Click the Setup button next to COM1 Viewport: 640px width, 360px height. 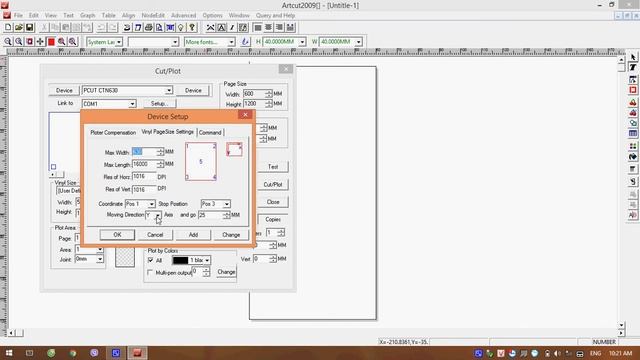160,104
